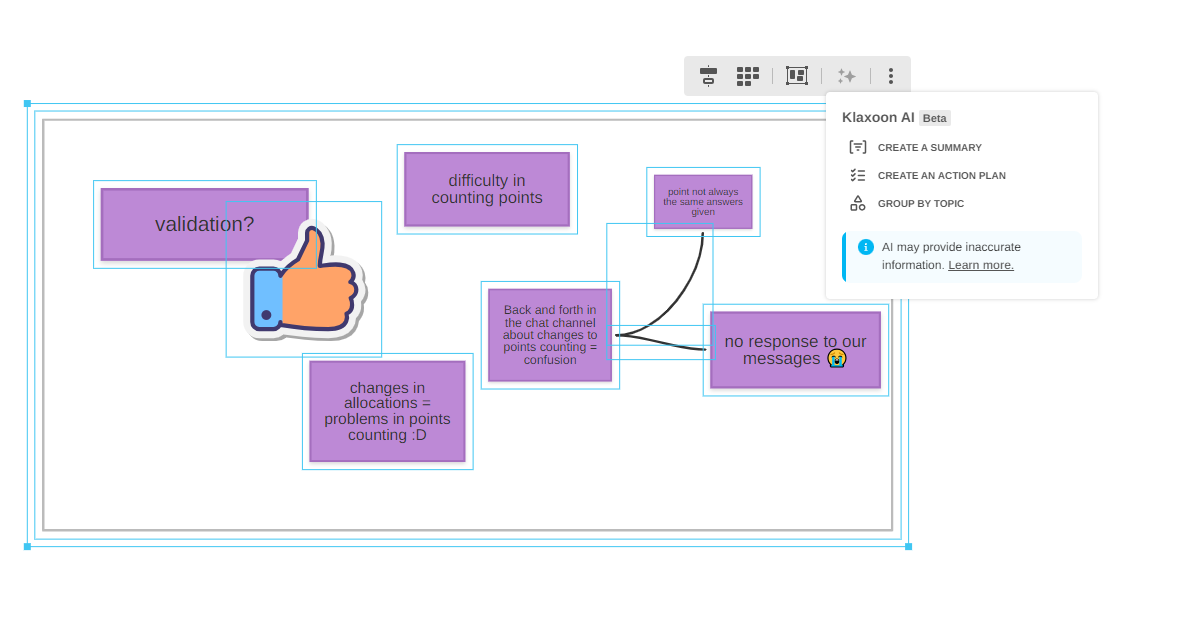The image size is (1178, 625).
Task: Click the frame layout toolbar icon
Action: (796, 76)
